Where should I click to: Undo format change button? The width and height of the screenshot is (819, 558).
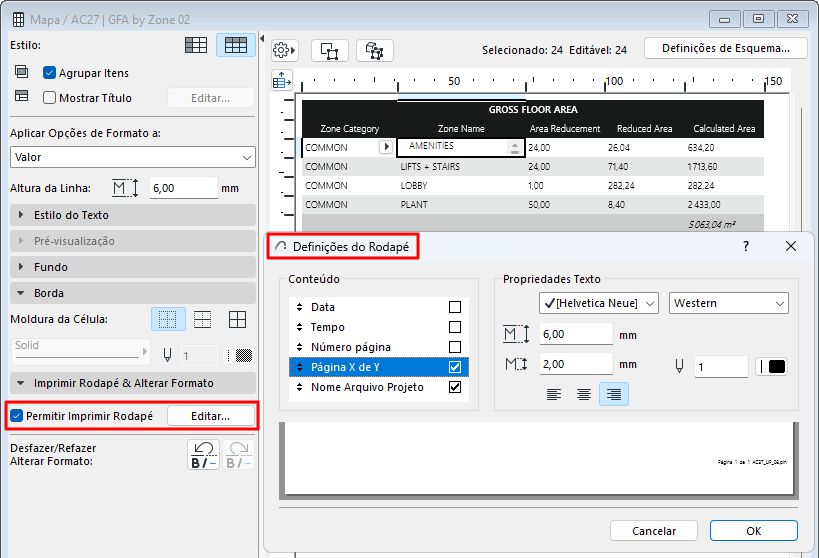[203, 455]
